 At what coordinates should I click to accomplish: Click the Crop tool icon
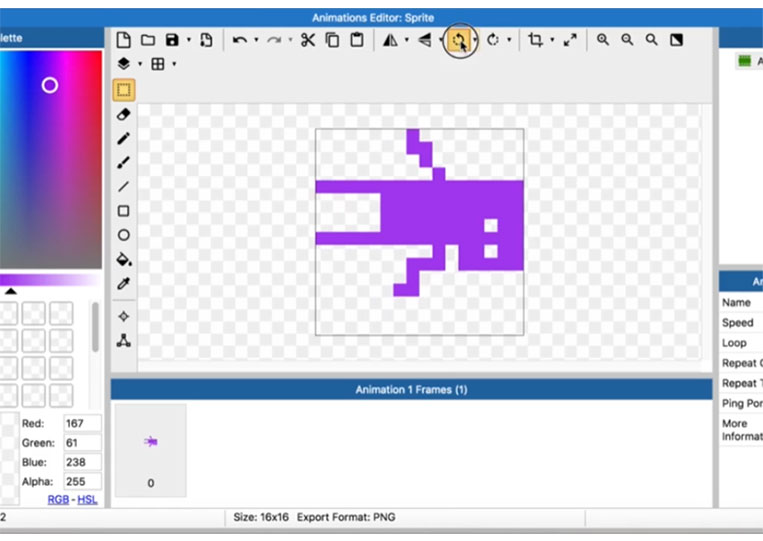[x=535, y=40]
